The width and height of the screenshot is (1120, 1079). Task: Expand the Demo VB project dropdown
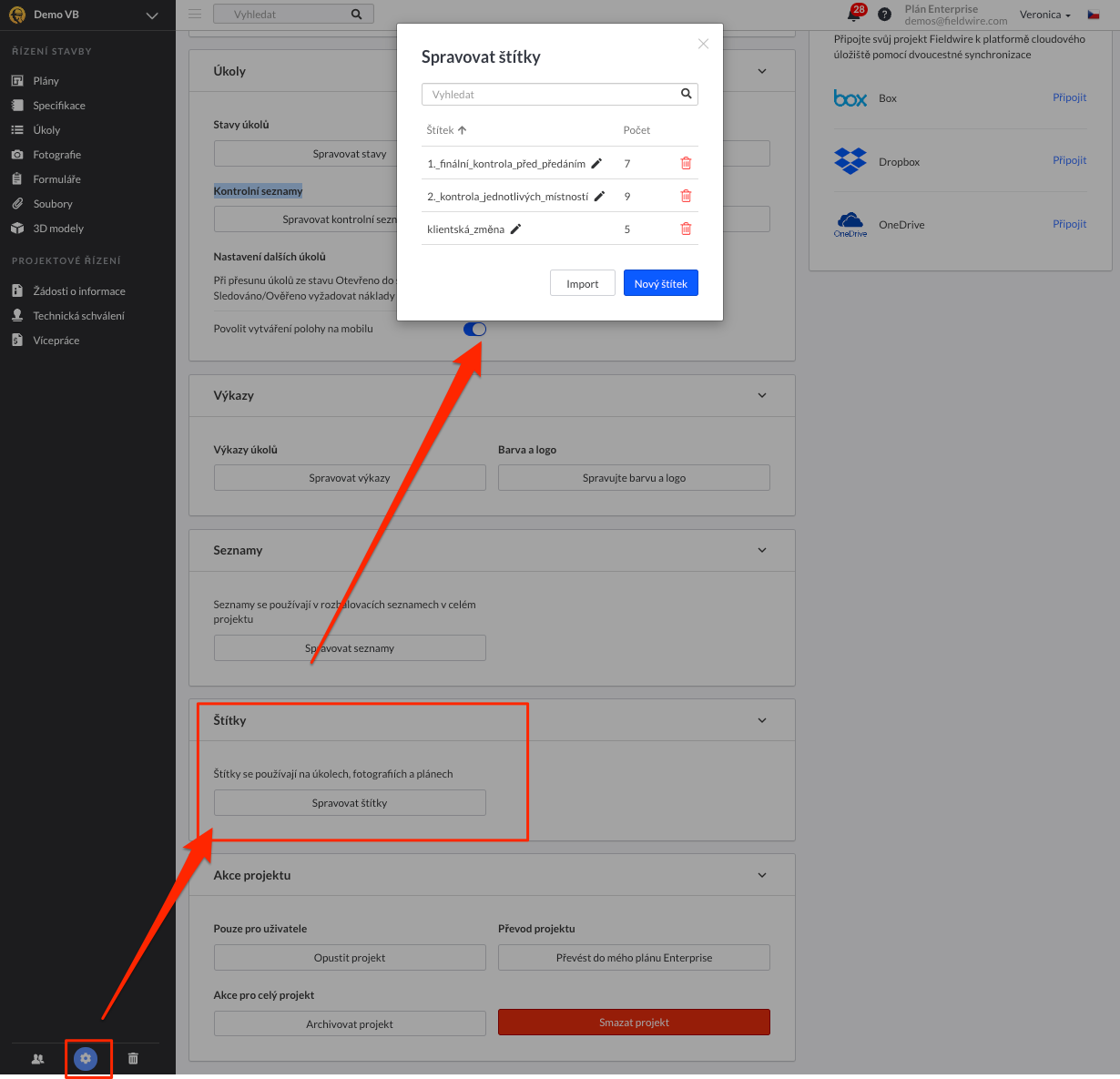point(152,15)
